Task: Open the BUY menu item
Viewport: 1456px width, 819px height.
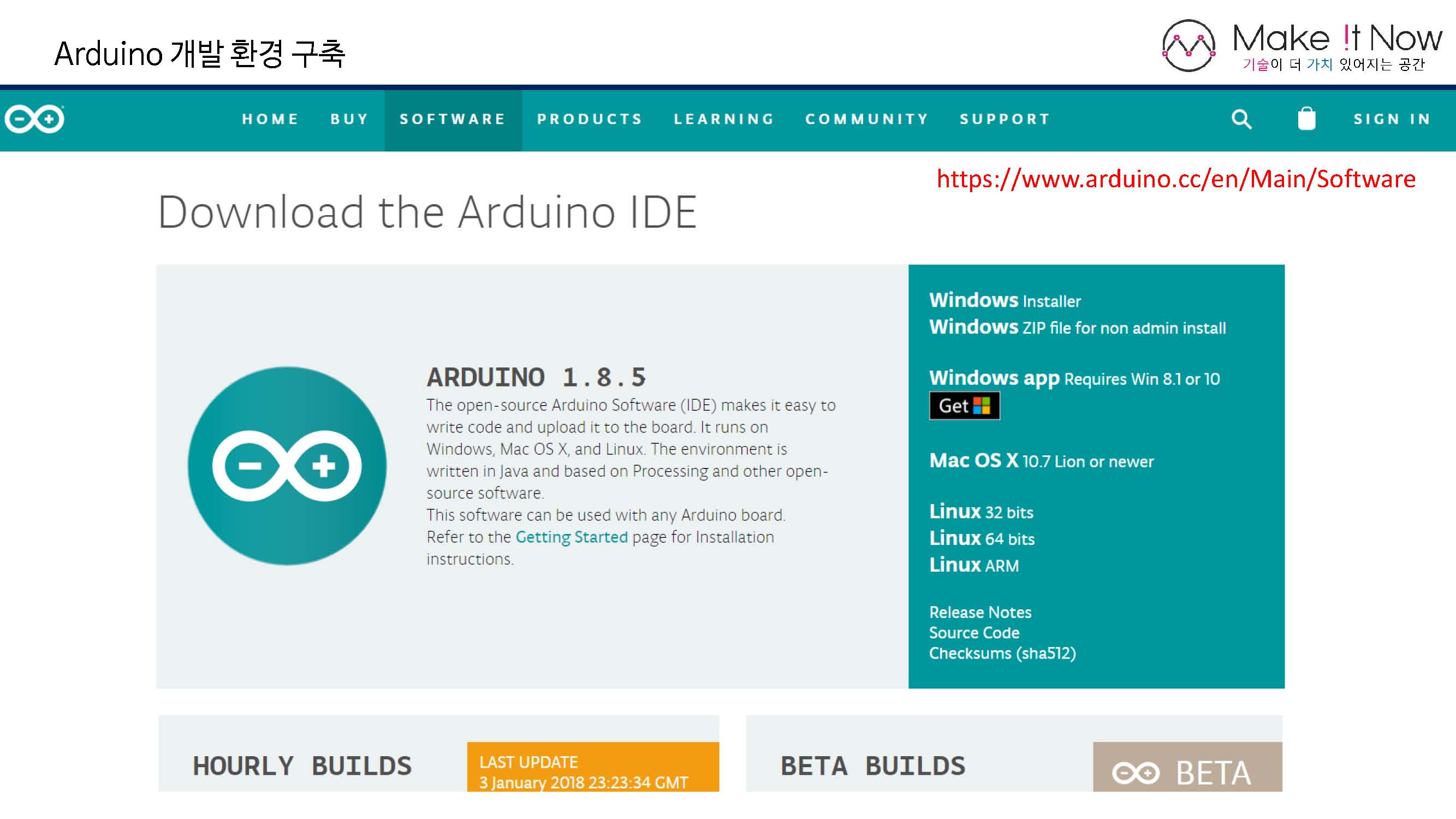Action: (349, 119)
